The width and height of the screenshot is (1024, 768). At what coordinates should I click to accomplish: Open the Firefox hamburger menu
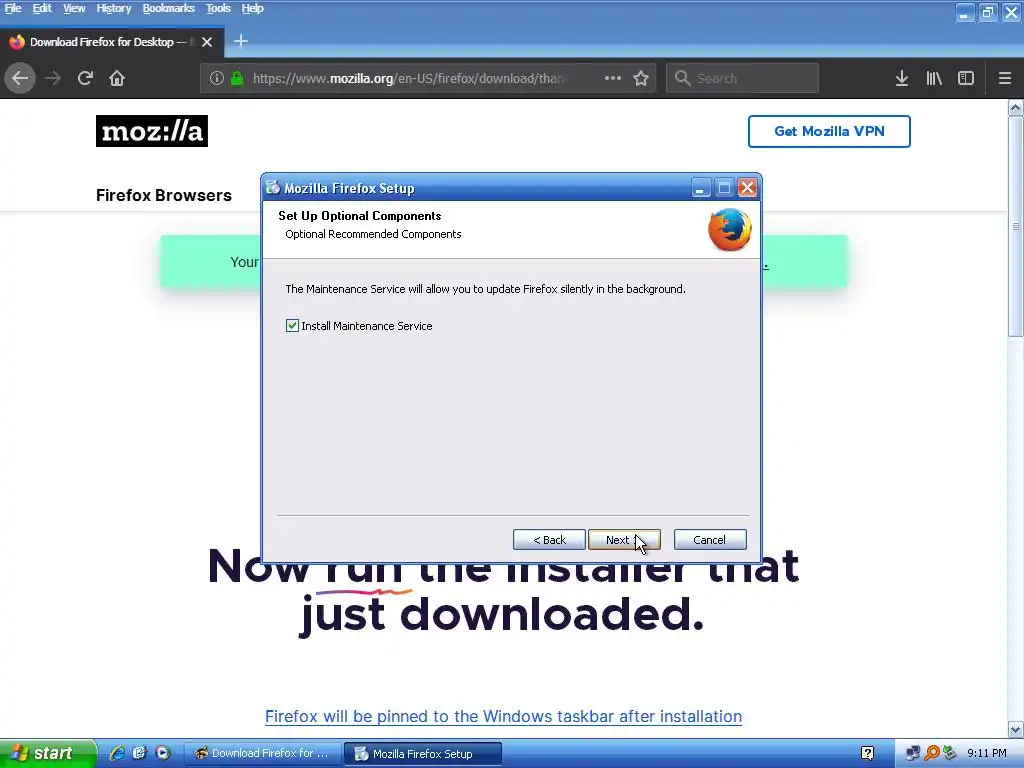click(x=1005, y=78)
